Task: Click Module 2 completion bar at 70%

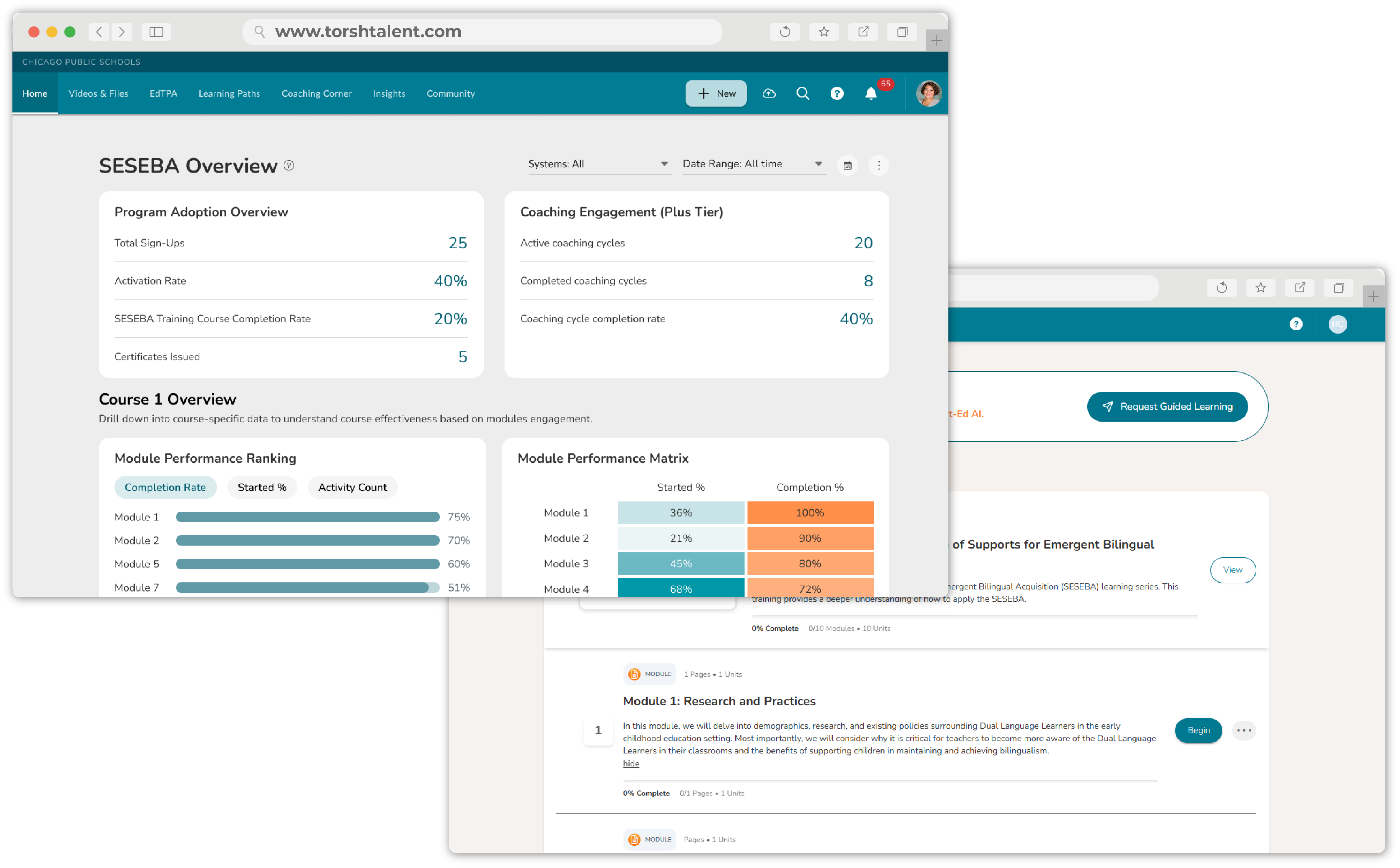Action: coord(308,541)
